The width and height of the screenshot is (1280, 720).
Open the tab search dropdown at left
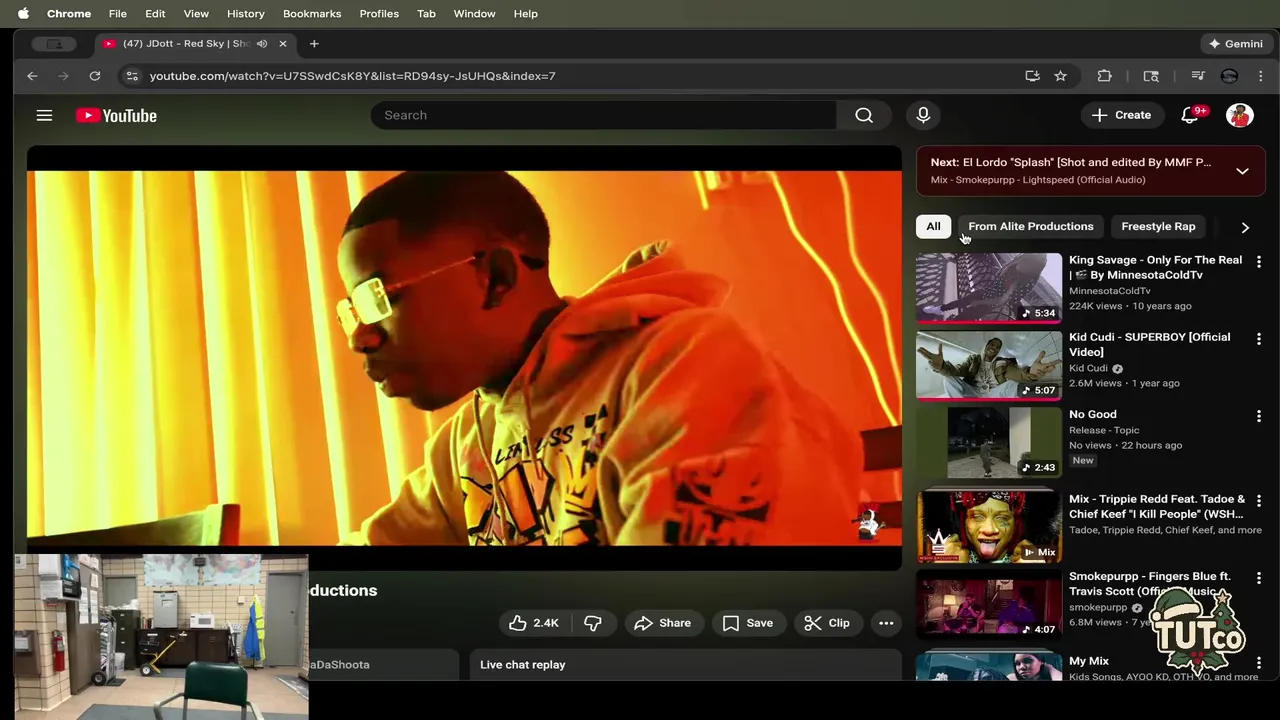pyautogui.click(x=54, y=44)
